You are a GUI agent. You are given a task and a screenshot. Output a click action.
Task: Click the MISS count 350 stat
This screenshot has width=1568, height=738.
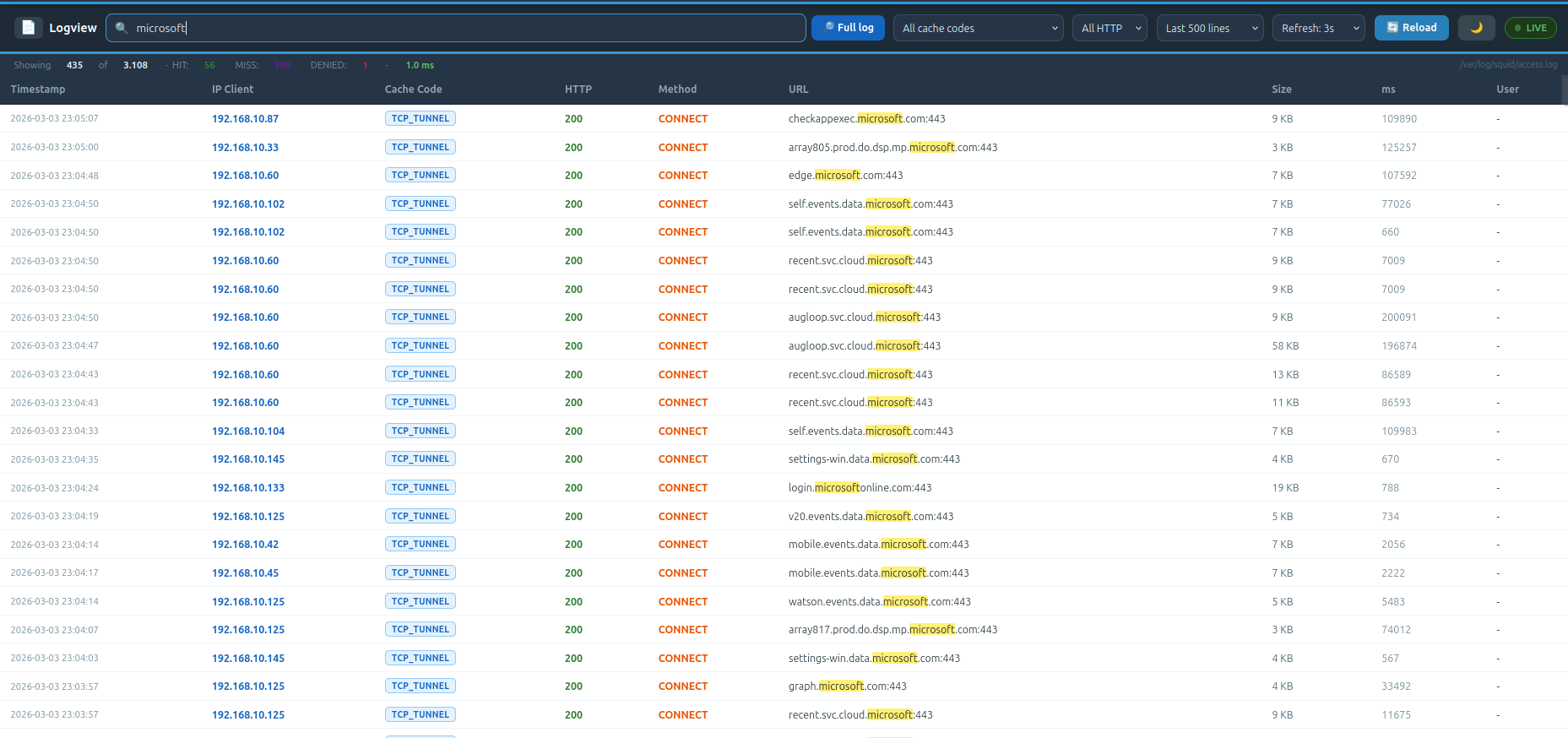click(x=282, y=65)
